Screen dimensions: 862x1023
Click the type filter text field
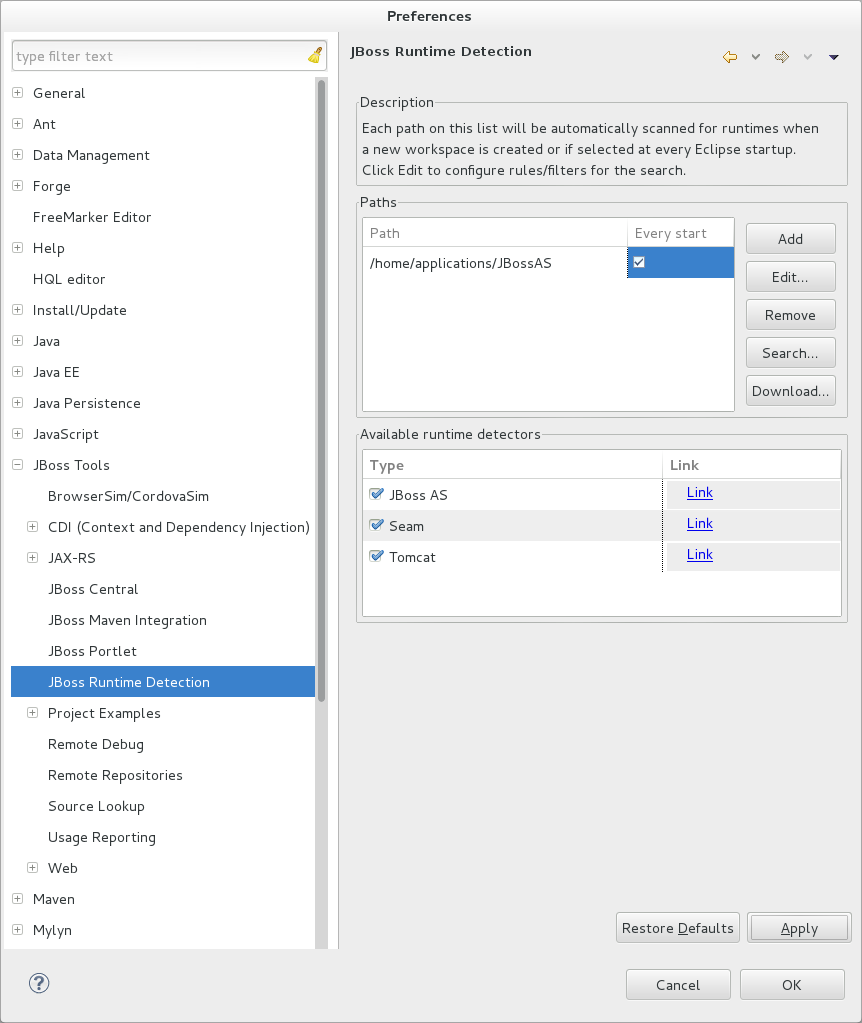(150, 55)
